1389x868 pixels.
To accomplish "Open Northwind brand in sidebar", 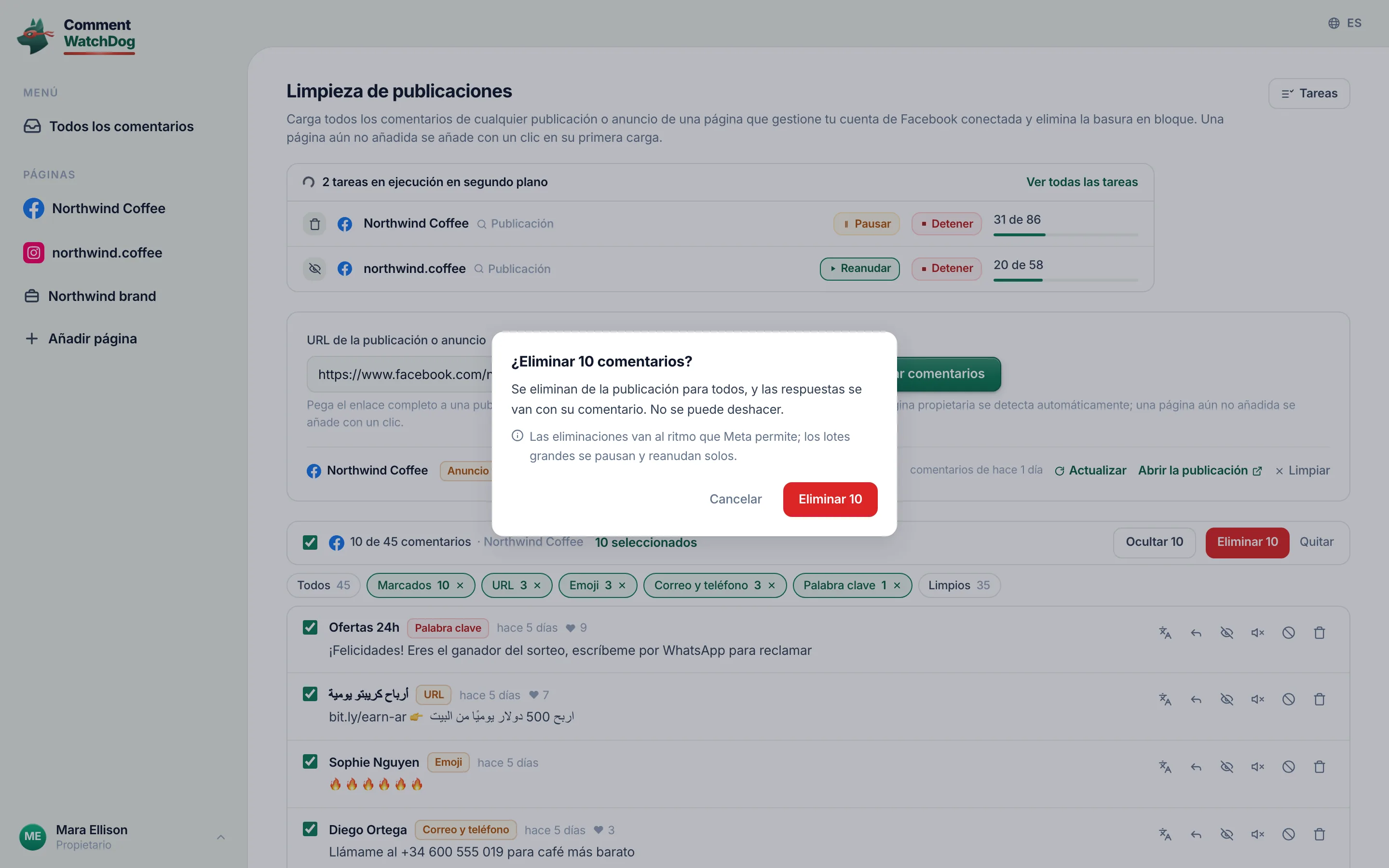I will [x=90, y=296].
